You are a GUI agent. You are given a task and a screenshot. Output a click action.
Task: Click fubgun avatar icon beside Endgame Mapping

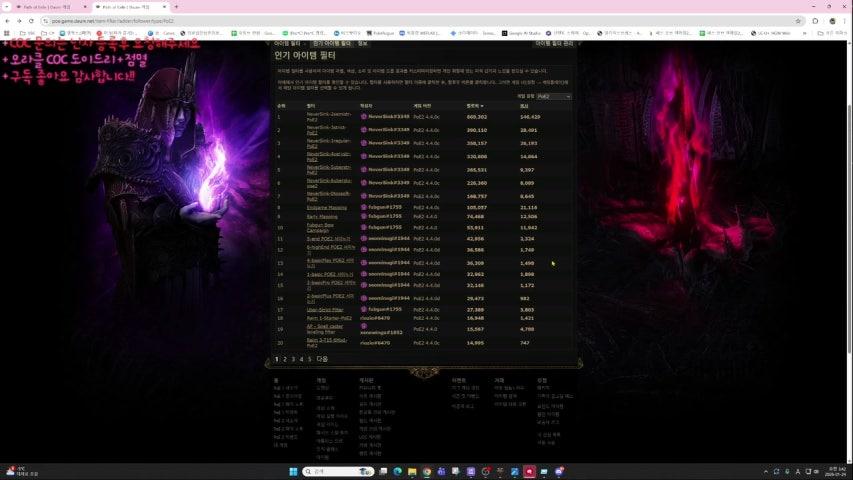[x=364, y=207]
